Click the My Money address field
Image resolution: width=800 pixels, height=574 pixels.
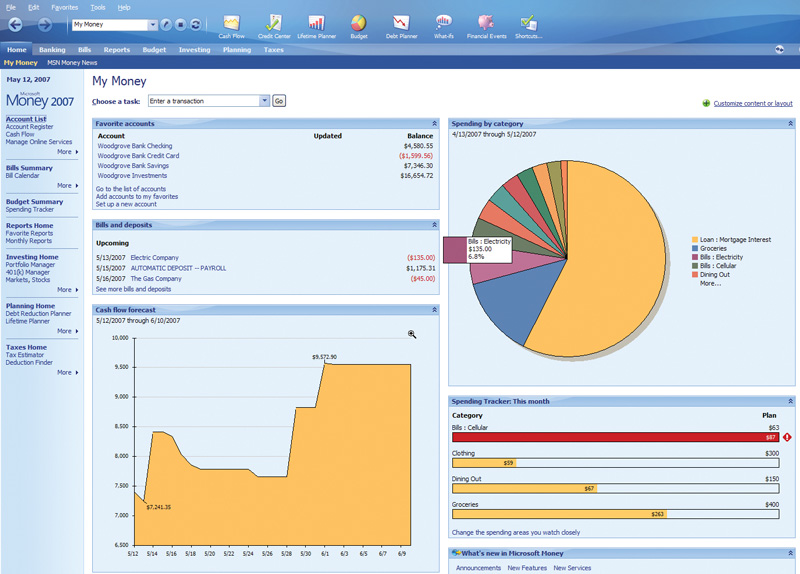(110, 24)
